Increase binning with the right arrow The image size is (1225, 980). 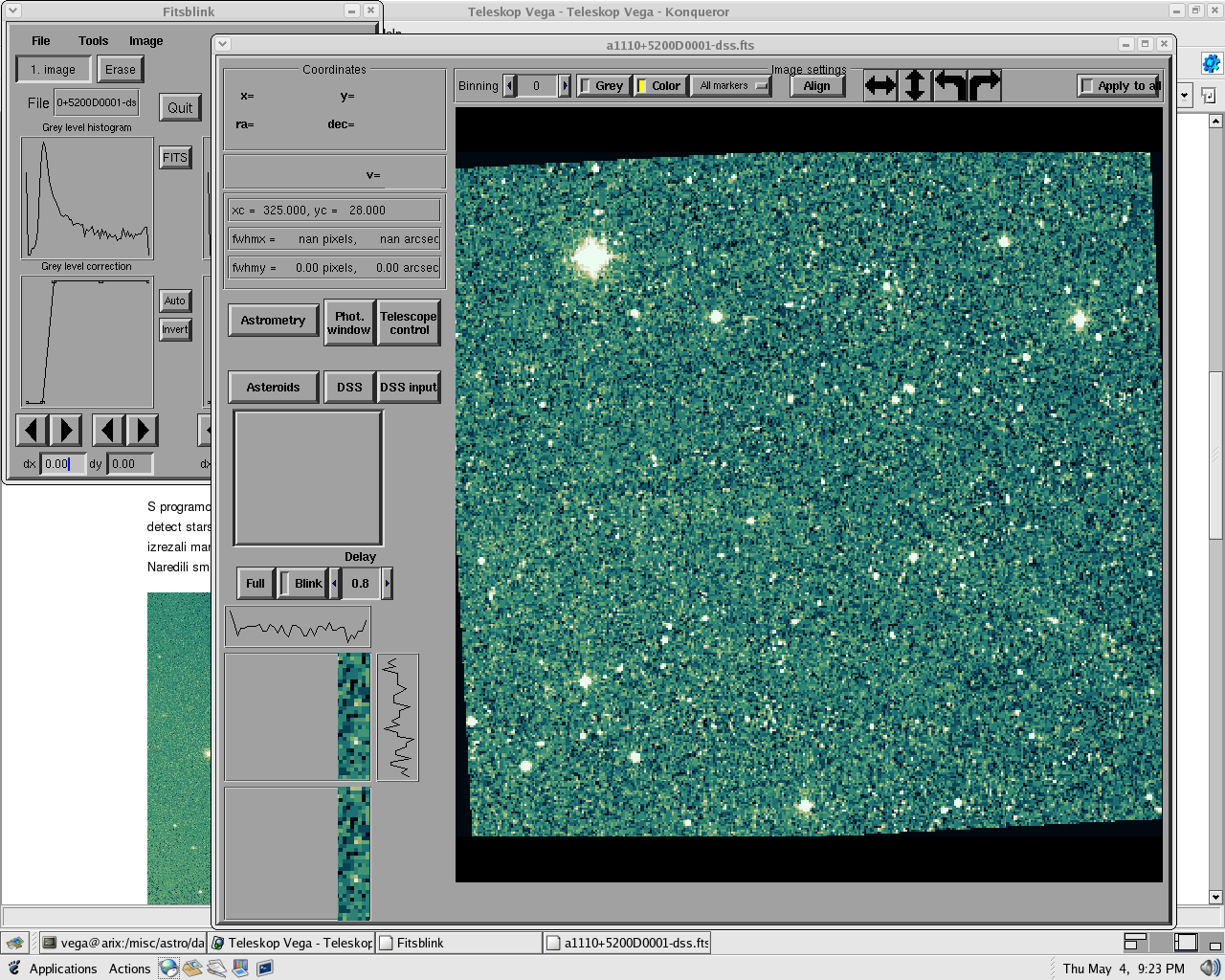click(565, 85)
